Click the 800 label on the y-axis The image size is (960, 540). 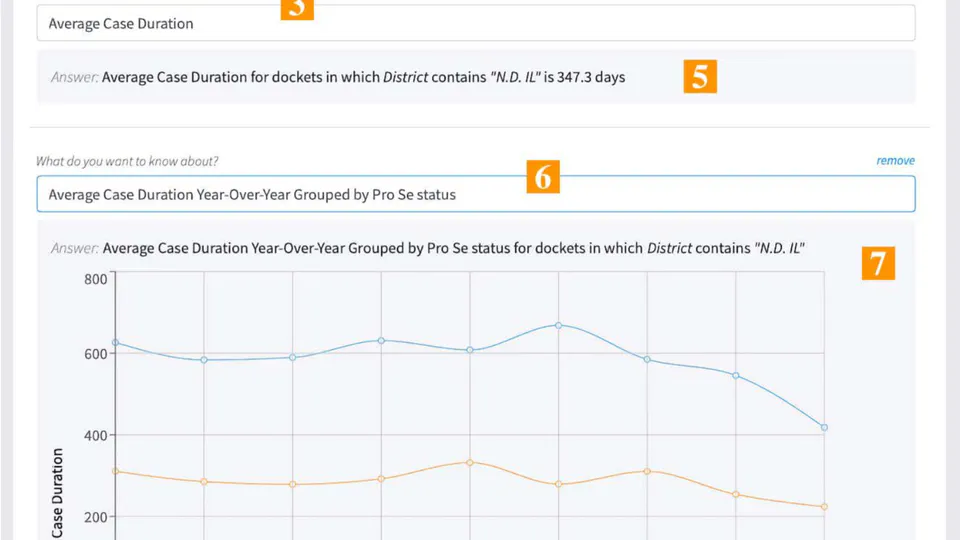point(95,279)
